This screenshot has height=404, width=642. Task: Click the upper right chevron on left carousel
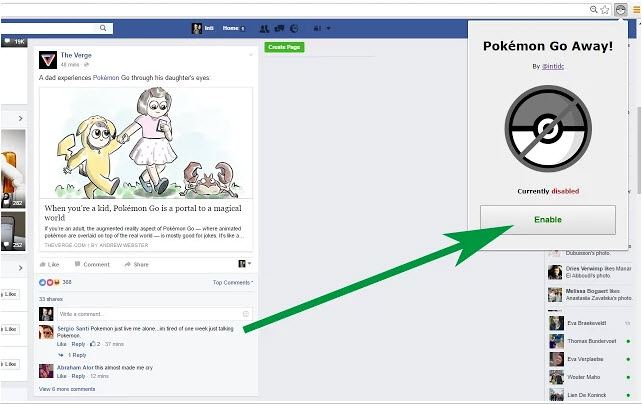tap(20, 118)
